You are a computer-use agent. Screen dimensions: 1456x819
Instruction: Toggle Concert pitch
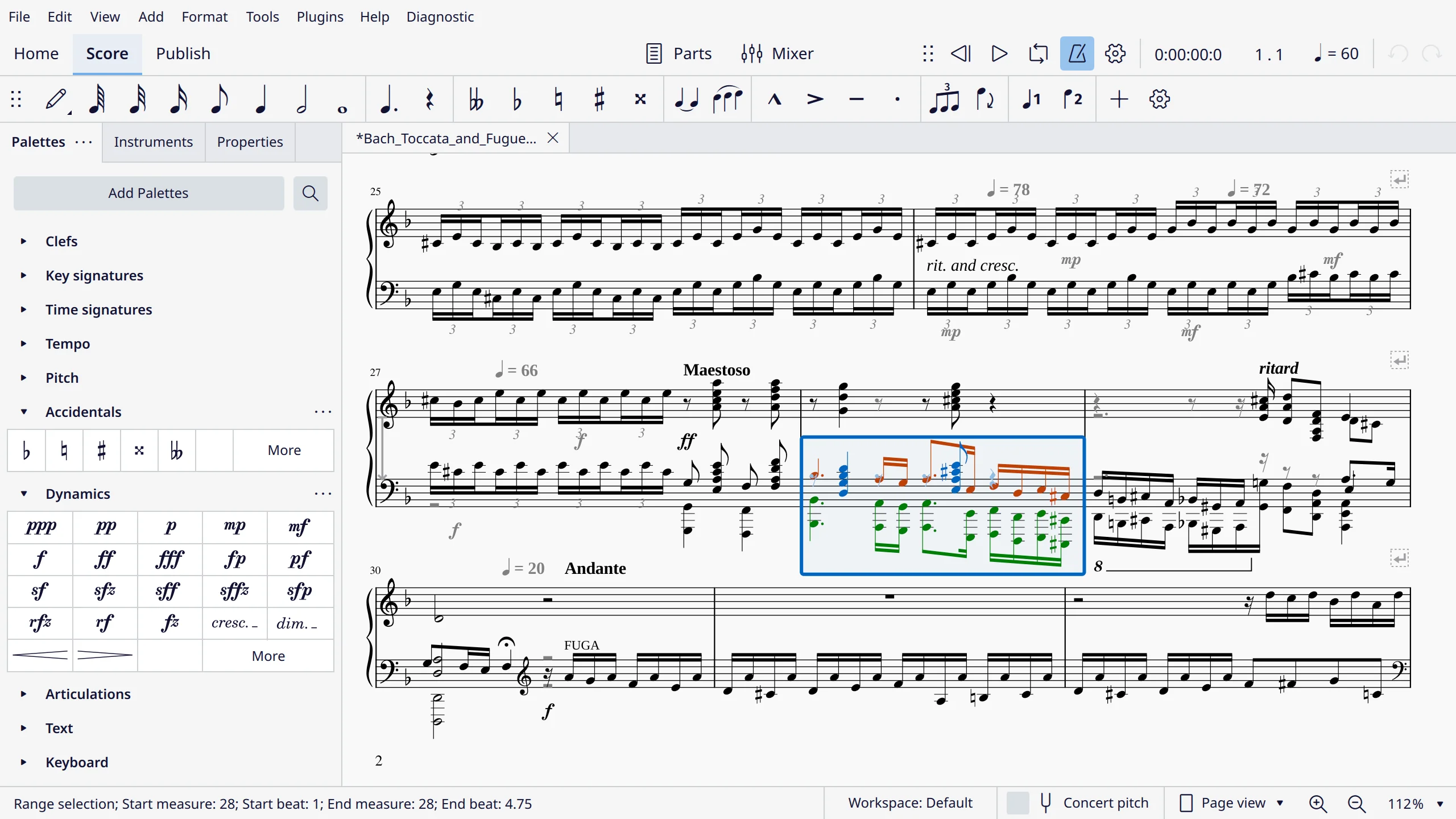click(1078, 803)
